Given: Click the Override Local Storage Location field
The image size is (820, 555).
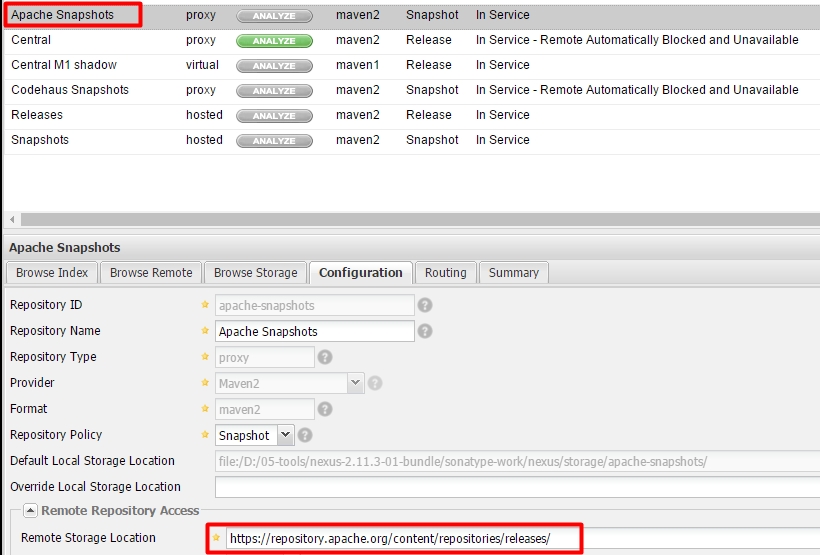Looking at the screenshot, I should [518, 487].
